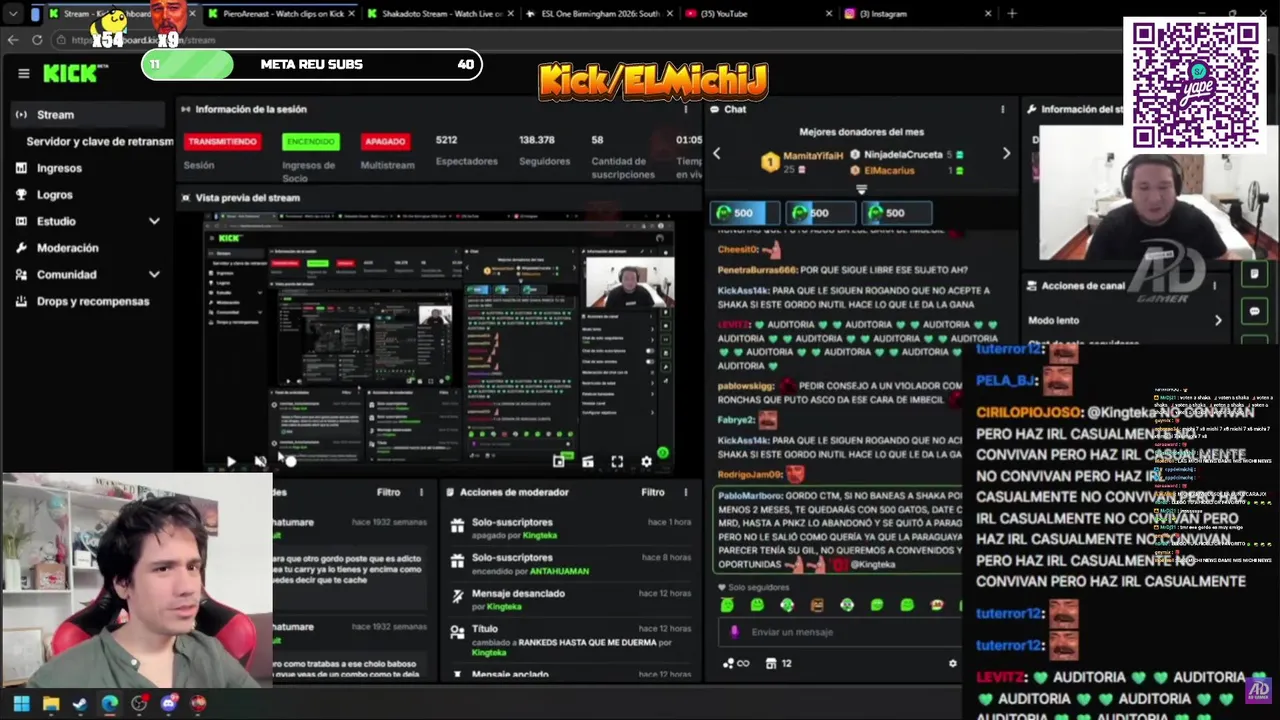Toggle the ENCENDIDO partner income badge
This screenshot has height=720, width=1280.
(311, 142)
